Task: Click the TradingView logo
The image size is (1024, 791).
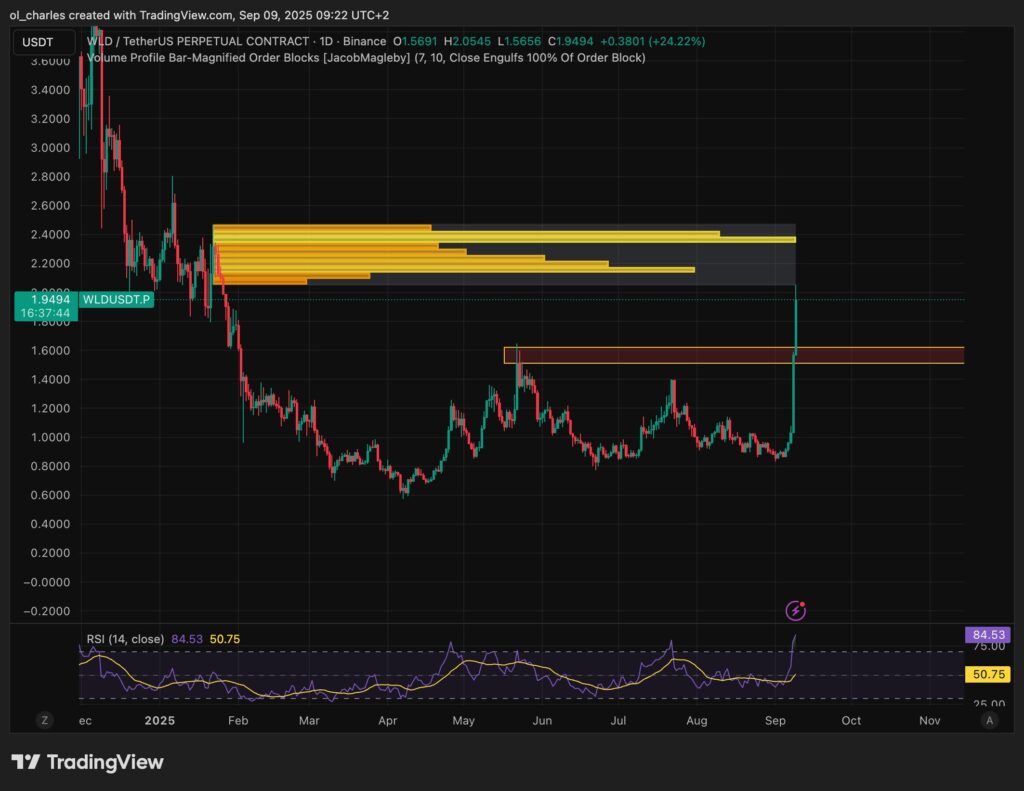Action: (87, 762)
